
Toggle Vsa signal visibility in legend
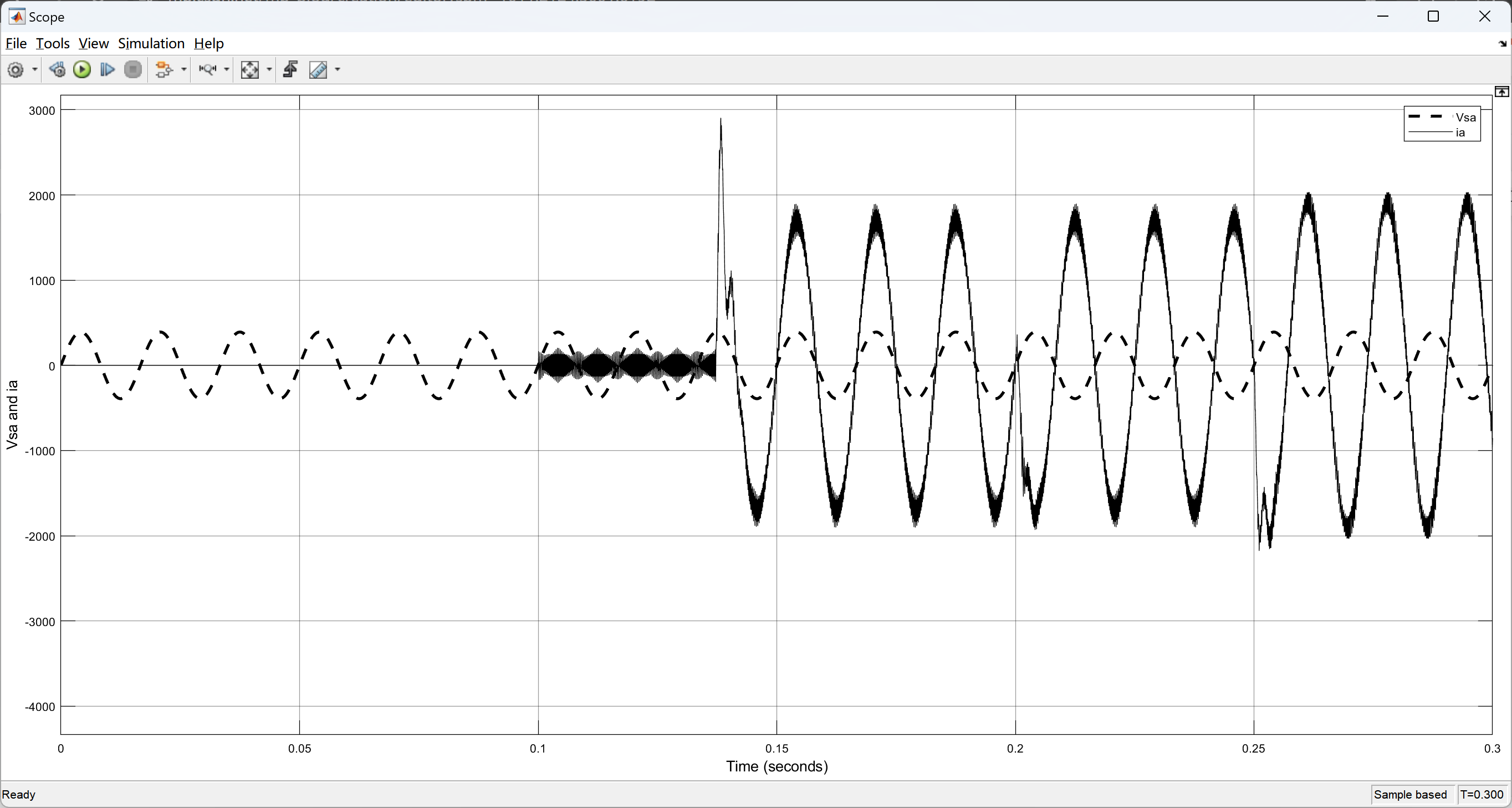click(x=1465, y=118)
